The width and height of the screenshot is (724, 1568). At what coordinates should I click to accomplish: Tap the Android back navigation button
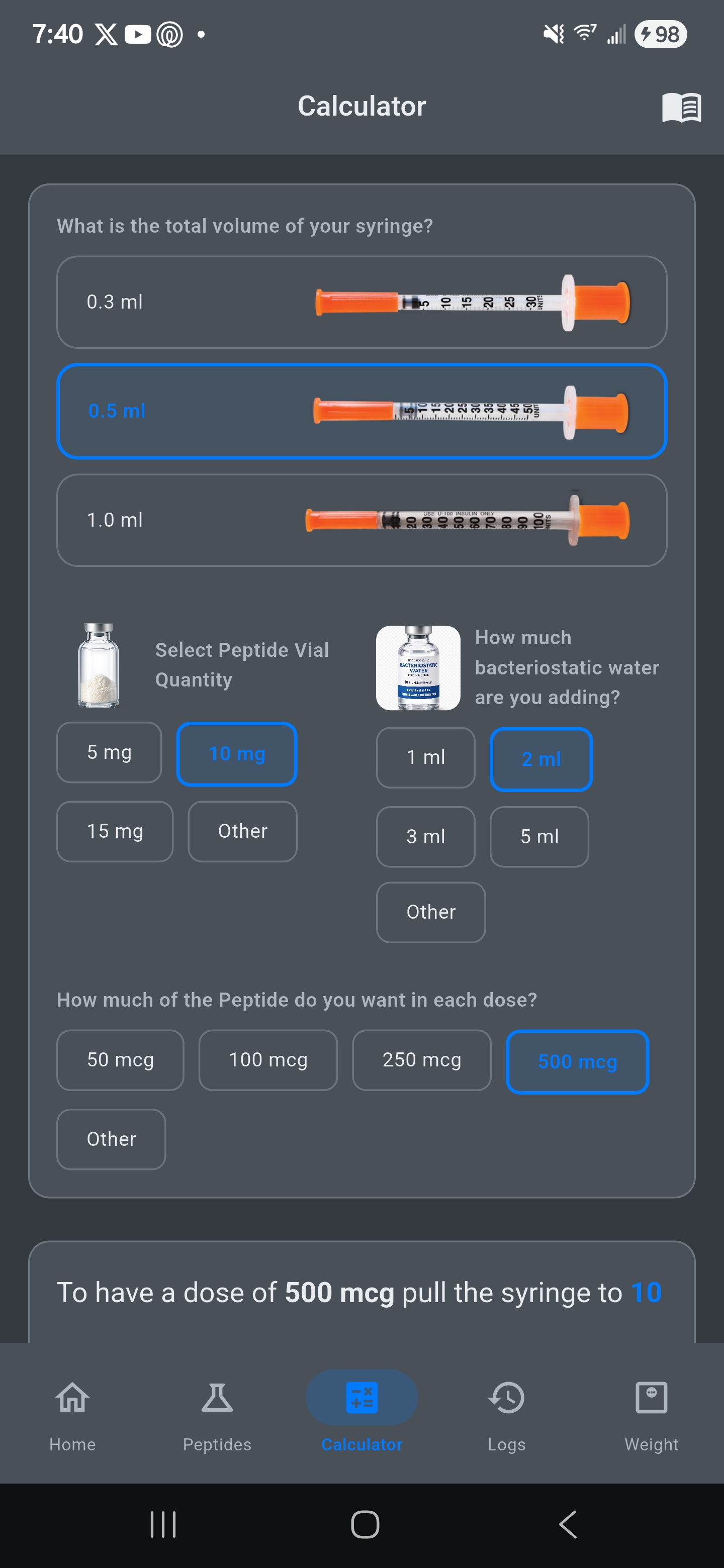pos(567,1524)
